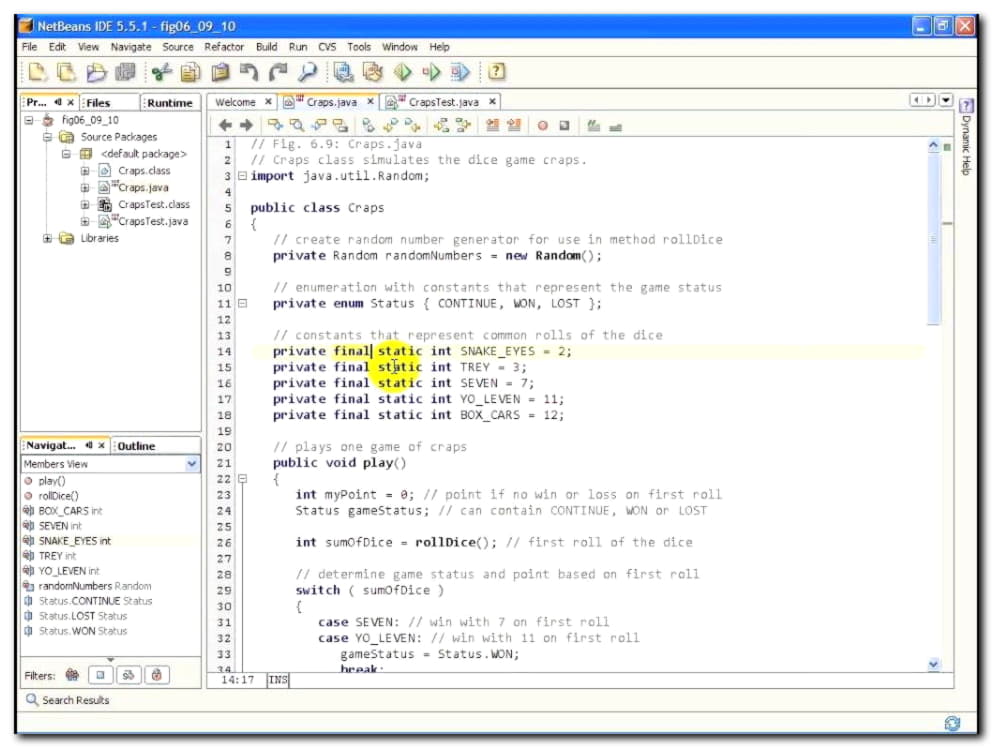The image size is (993, 748).
Task: Collapse the fig06_09_10 project node
Action: pos(29,120)
